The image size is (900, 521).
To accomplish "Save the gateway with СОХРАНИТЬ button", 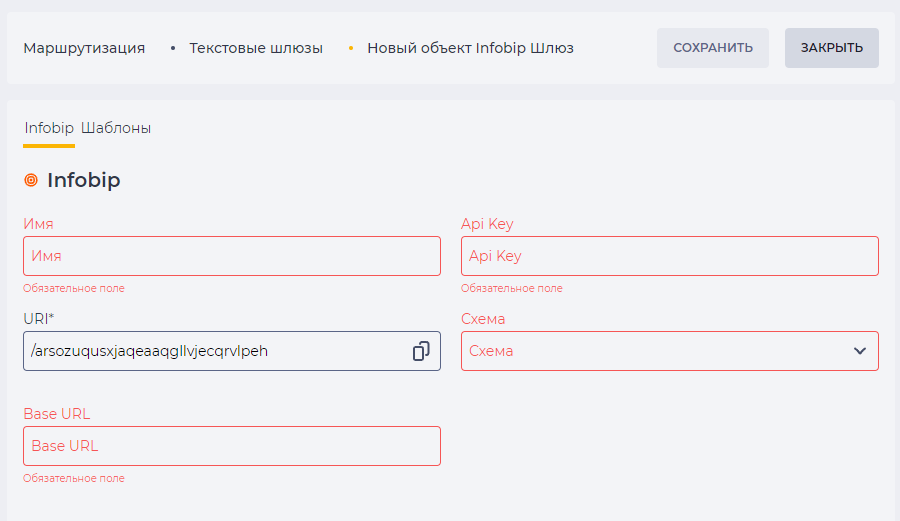I will (713, 48).
